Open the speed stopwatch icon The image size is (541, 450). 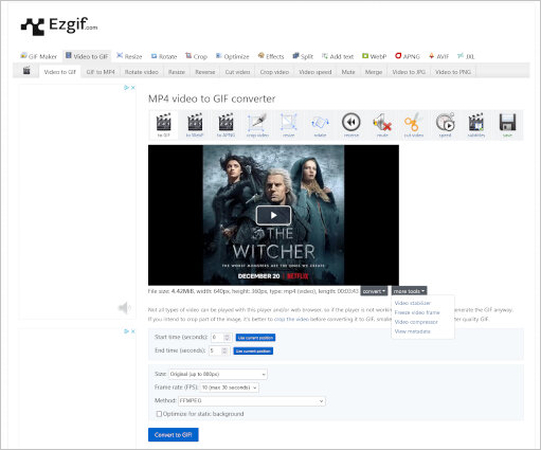[445, 125]
